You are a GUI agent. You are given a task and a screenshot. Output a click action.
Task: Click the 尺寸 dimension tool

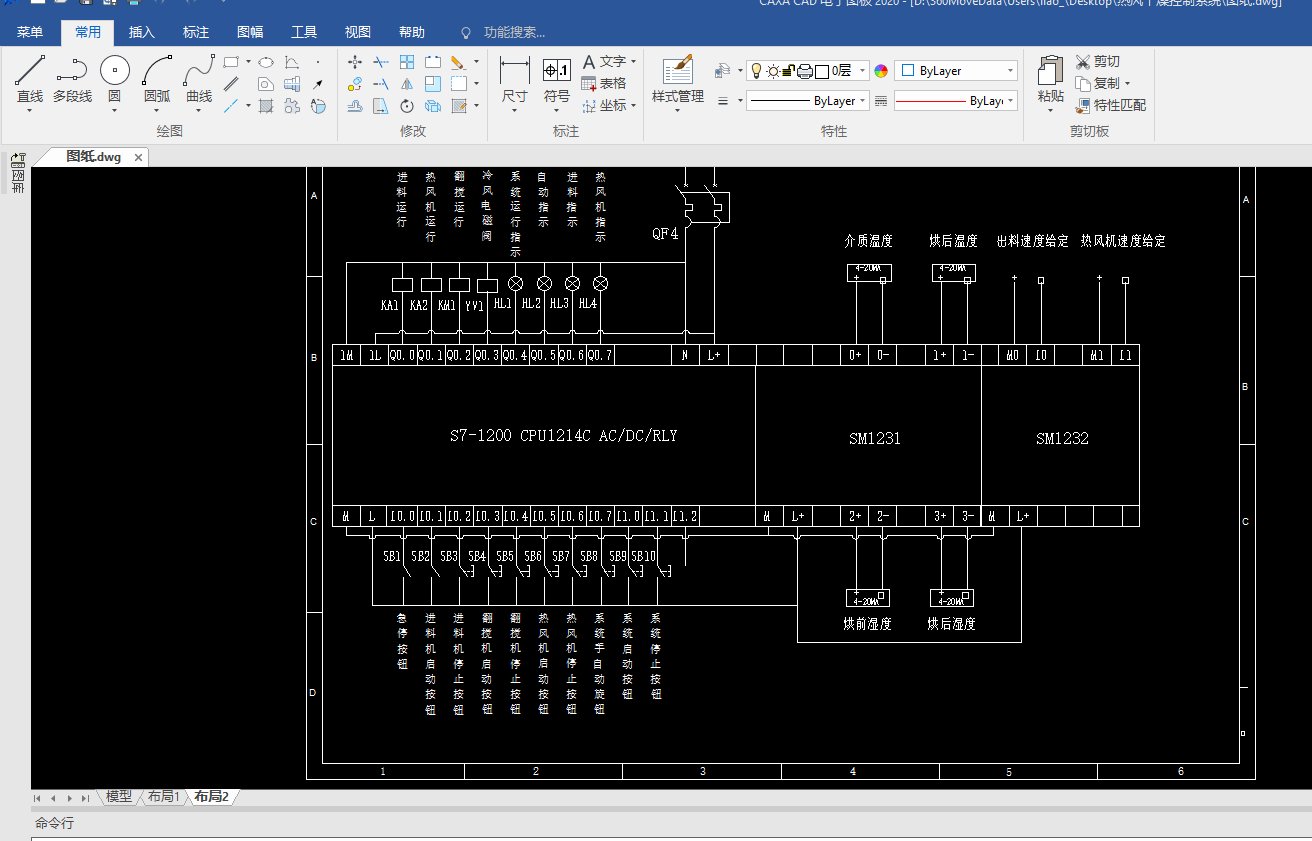click(514, 78)
